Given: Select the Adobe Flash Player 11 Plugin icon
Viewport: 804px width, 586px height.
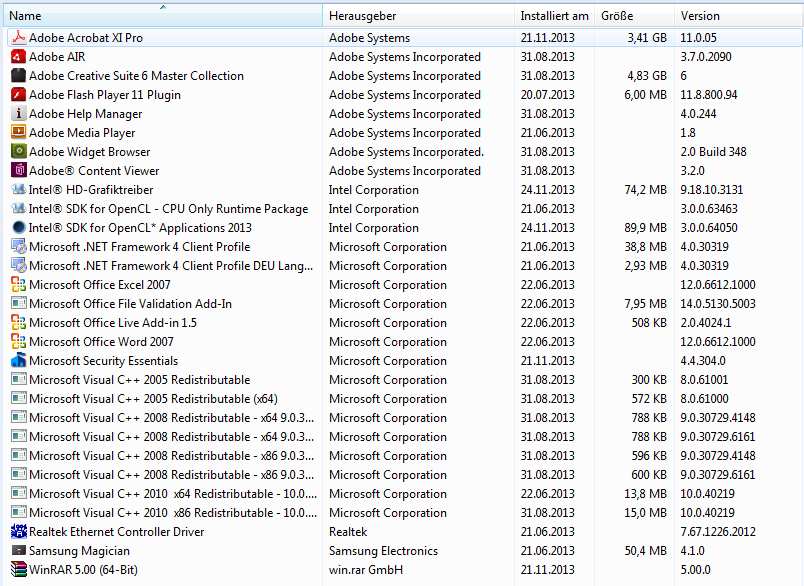Looking at the screenshot, I should tap(18, 94).
